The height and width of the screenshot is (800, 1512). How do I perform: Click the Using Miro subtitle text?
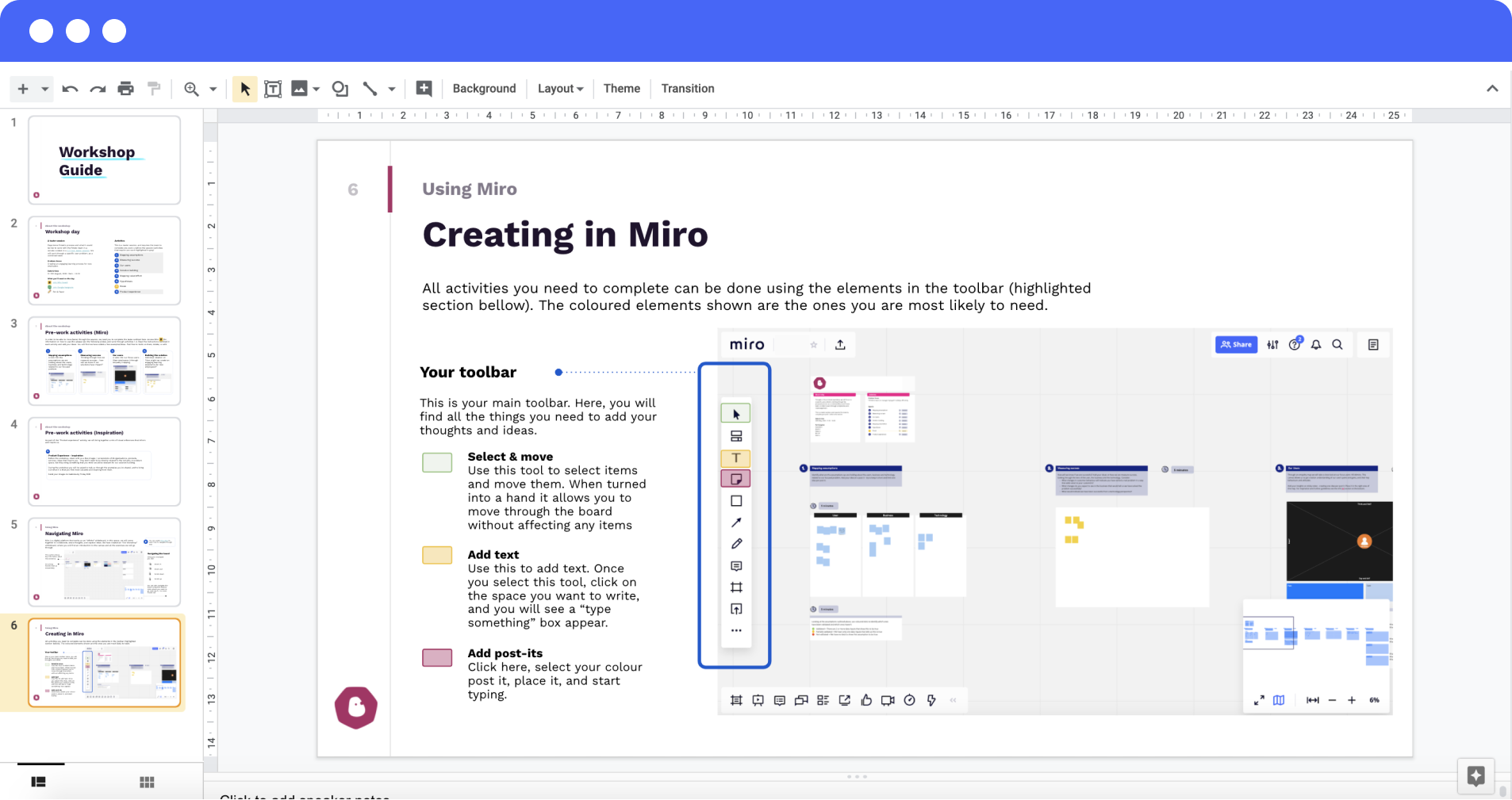(x=470, y=189)
